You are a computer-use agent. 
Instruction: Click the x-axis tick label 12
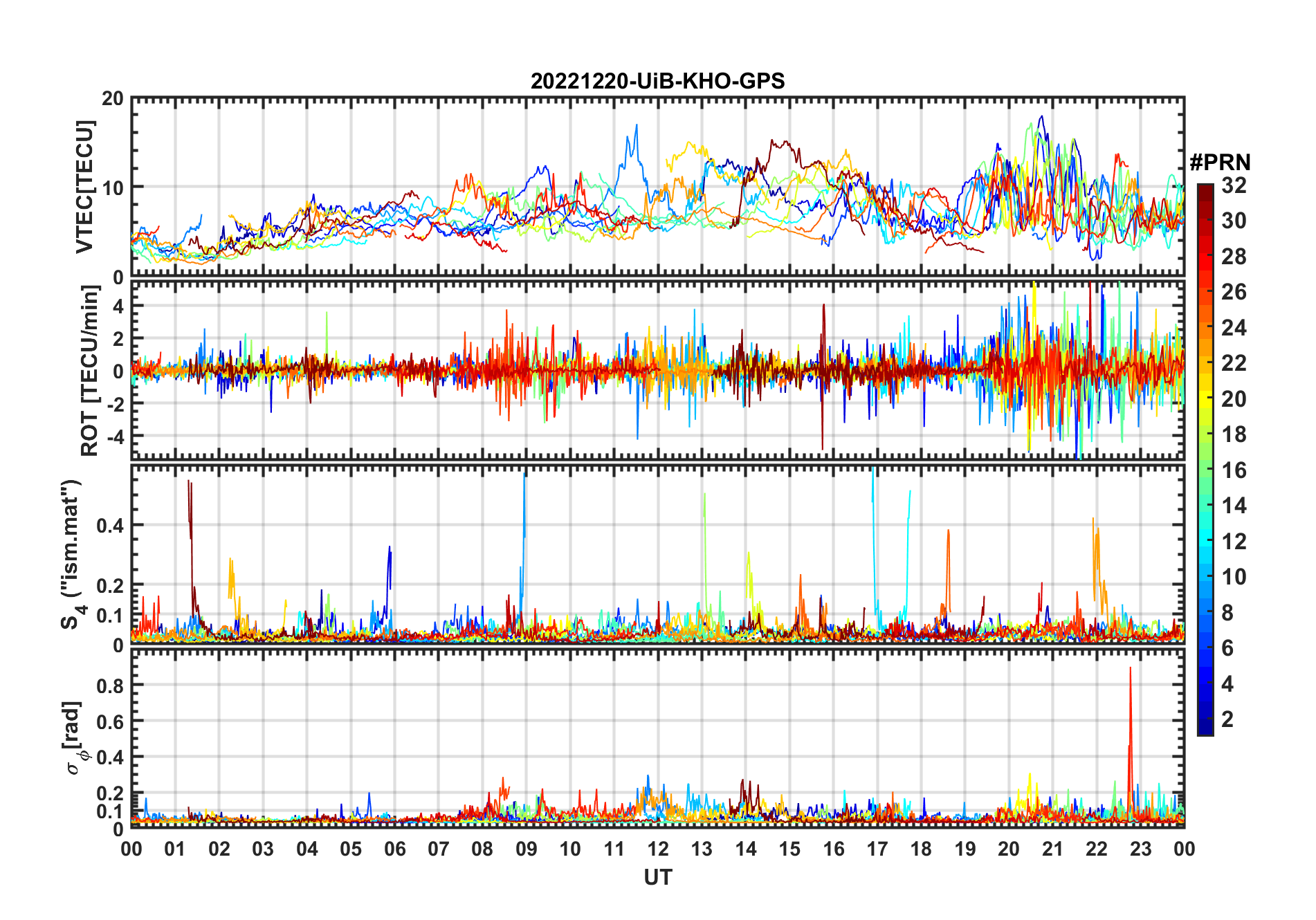click(x=657, y=849)
